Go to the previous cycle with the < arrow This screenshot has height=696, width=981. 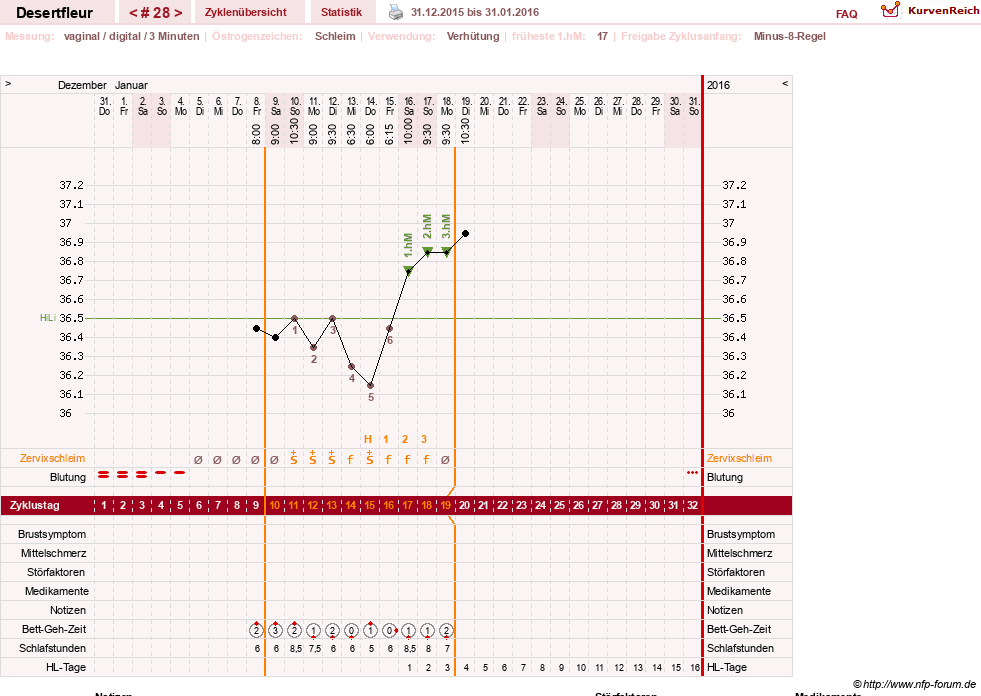click(133, 13)
